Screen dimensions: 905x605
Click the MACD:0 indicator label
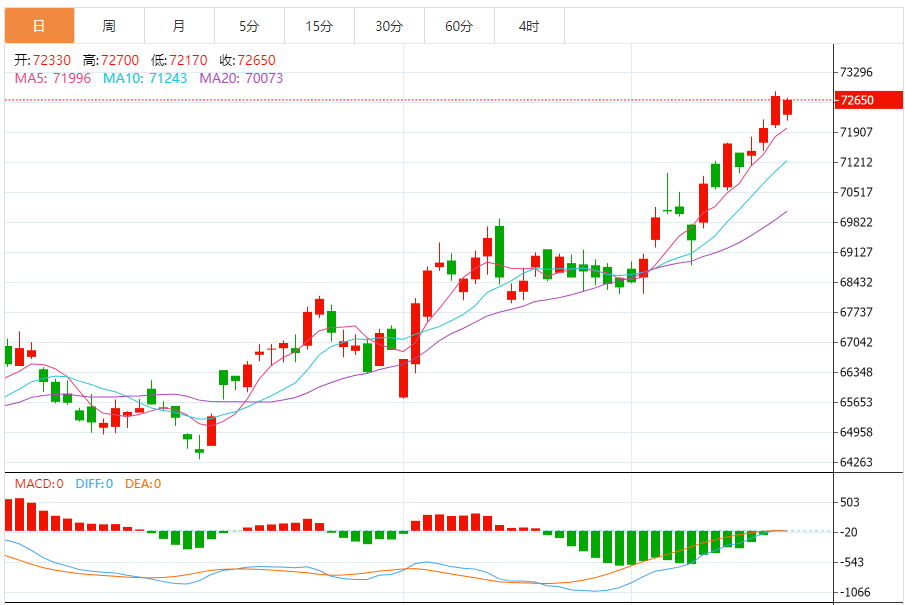pos(39,484)
